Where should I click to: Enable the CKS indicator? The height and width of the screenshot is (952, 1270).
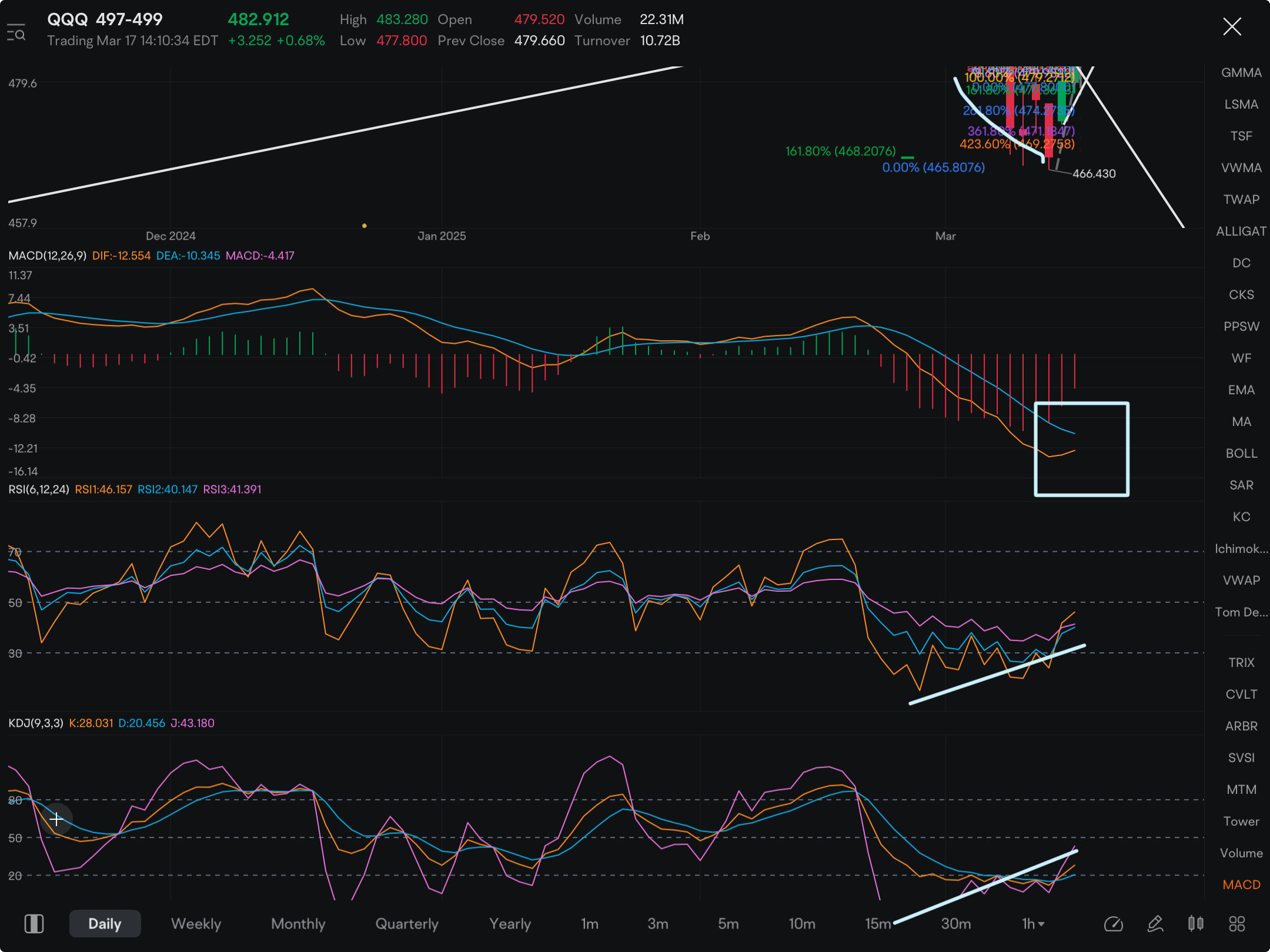[1241, 295]
